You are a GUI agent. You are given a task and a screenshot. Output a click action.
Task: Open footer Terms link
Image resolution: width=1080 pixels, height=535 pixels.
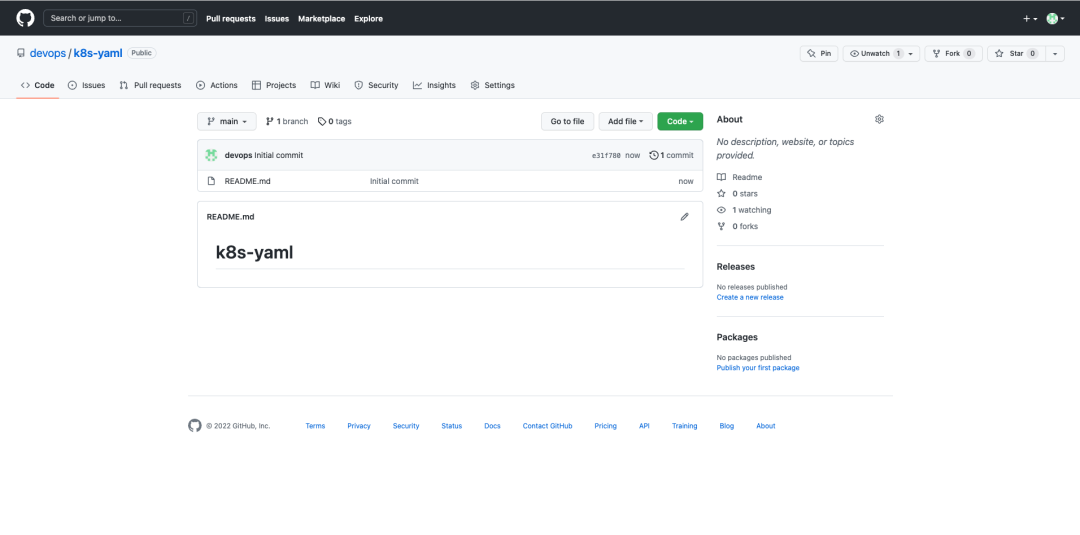coord(315,426)
